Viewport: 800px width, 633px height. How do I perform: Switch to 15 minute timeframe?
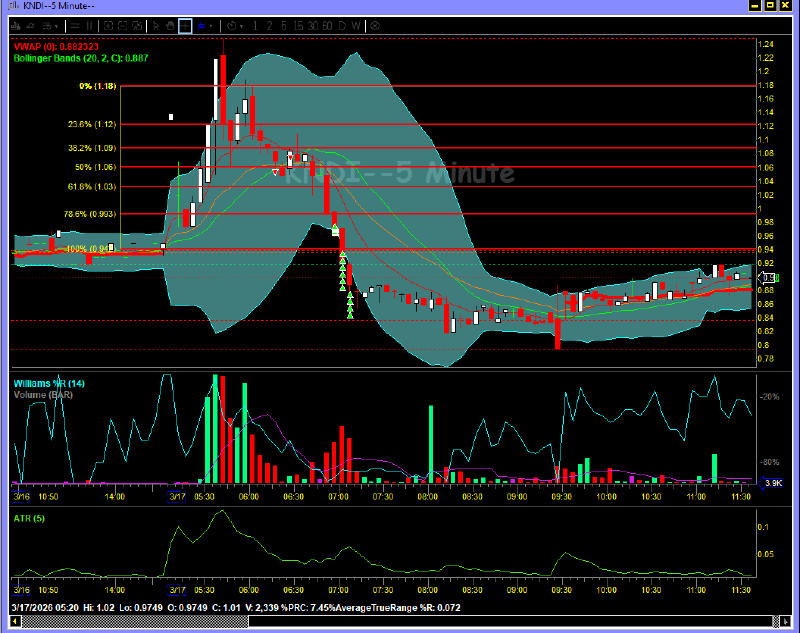pos(298,26)
